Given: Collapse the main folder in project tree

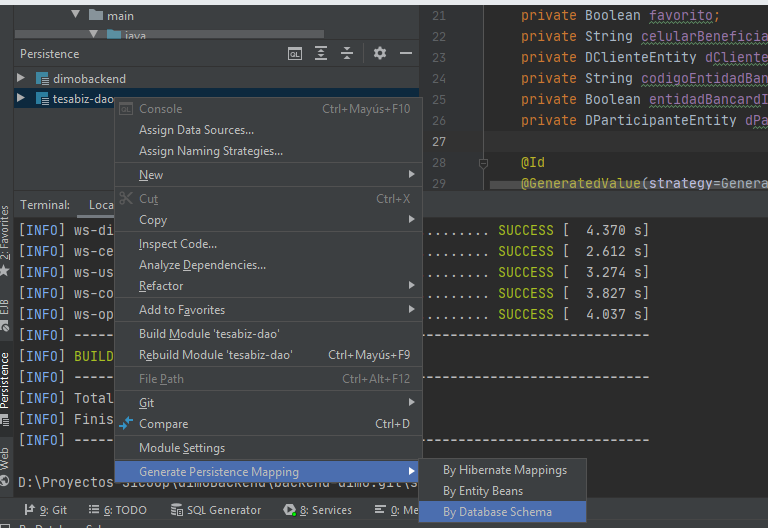Looking at the screenshot, I should 75,16.
